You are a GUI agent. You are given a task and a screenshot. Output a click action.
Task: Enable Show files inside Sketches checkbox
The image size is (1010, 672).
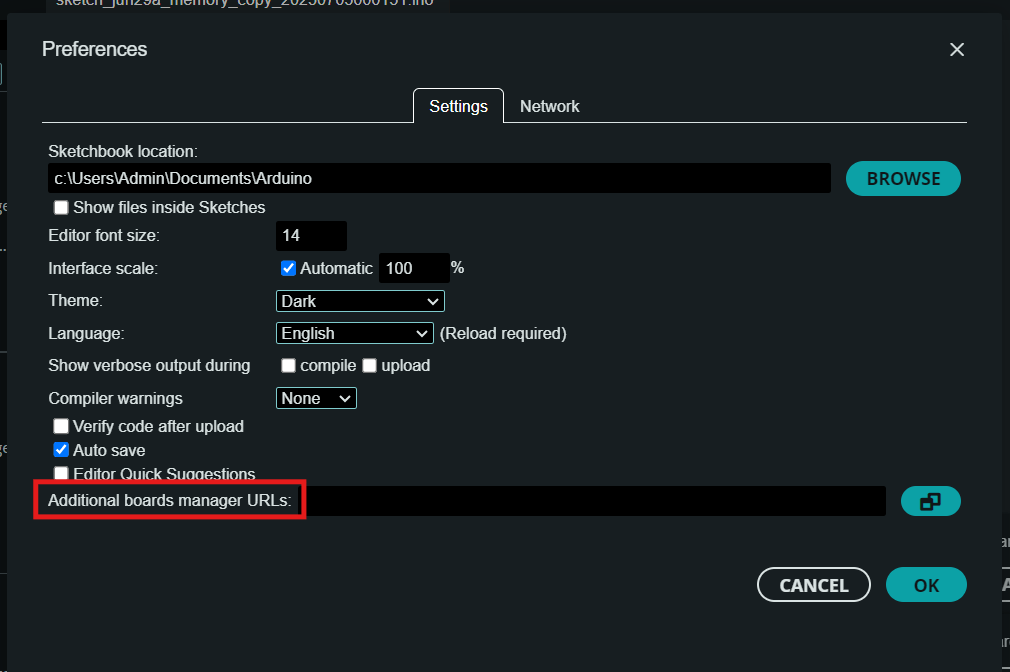(x=62, y=208)
